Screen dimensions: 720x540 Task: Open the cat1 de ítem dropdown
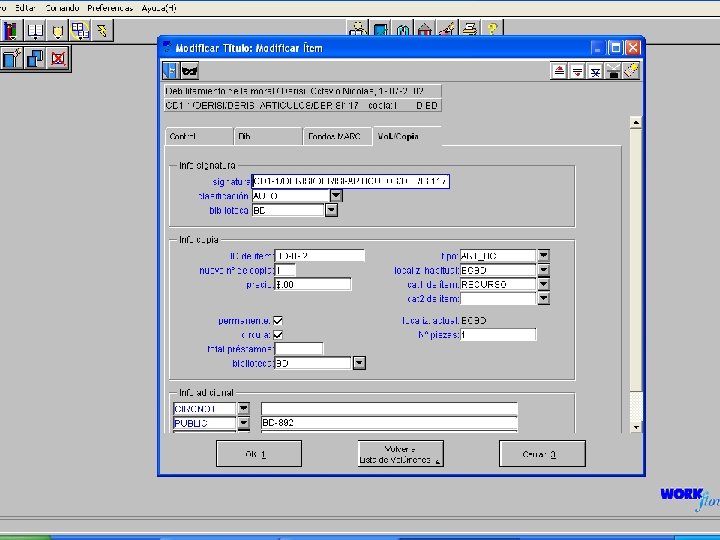click(x=543, y=284)
